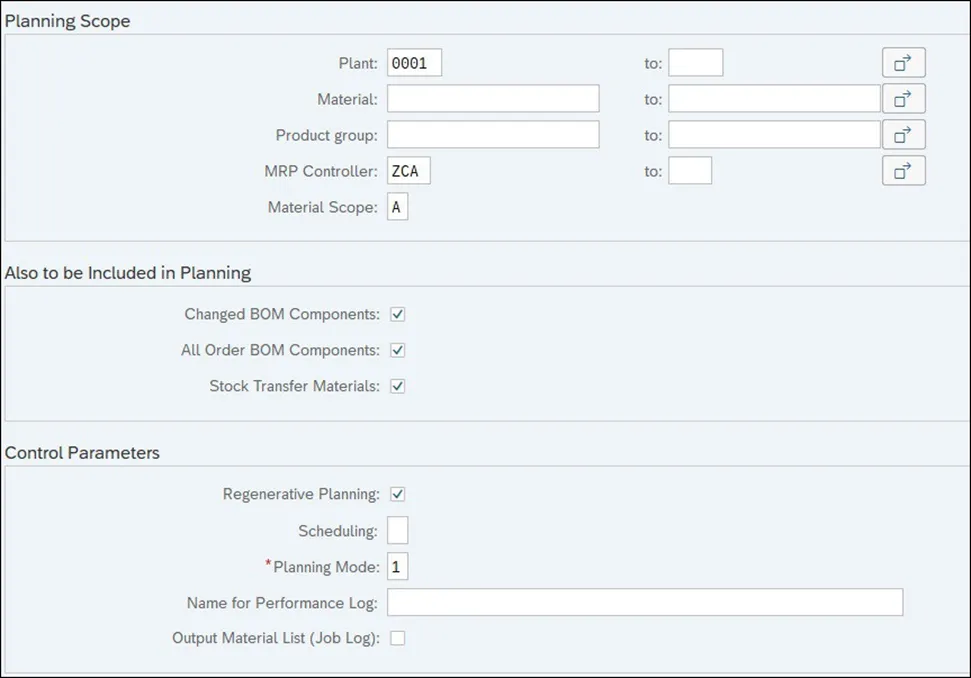Select the empty Scheduling field

coord(397,530)
